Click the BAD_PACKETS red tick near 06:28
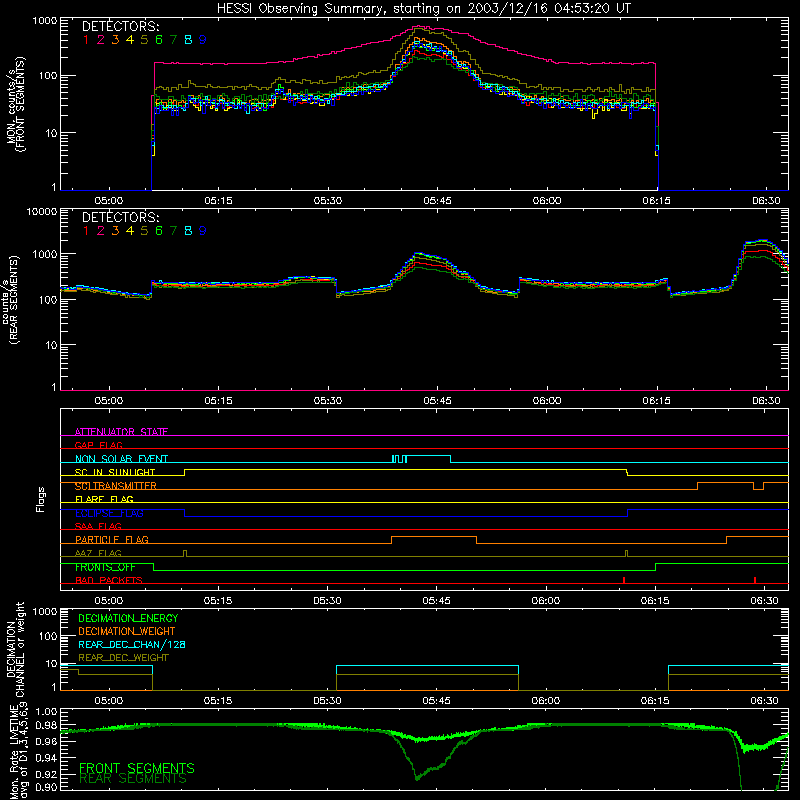Image resolution: width=800 pixels, height=800 pixels. (755, 580)
